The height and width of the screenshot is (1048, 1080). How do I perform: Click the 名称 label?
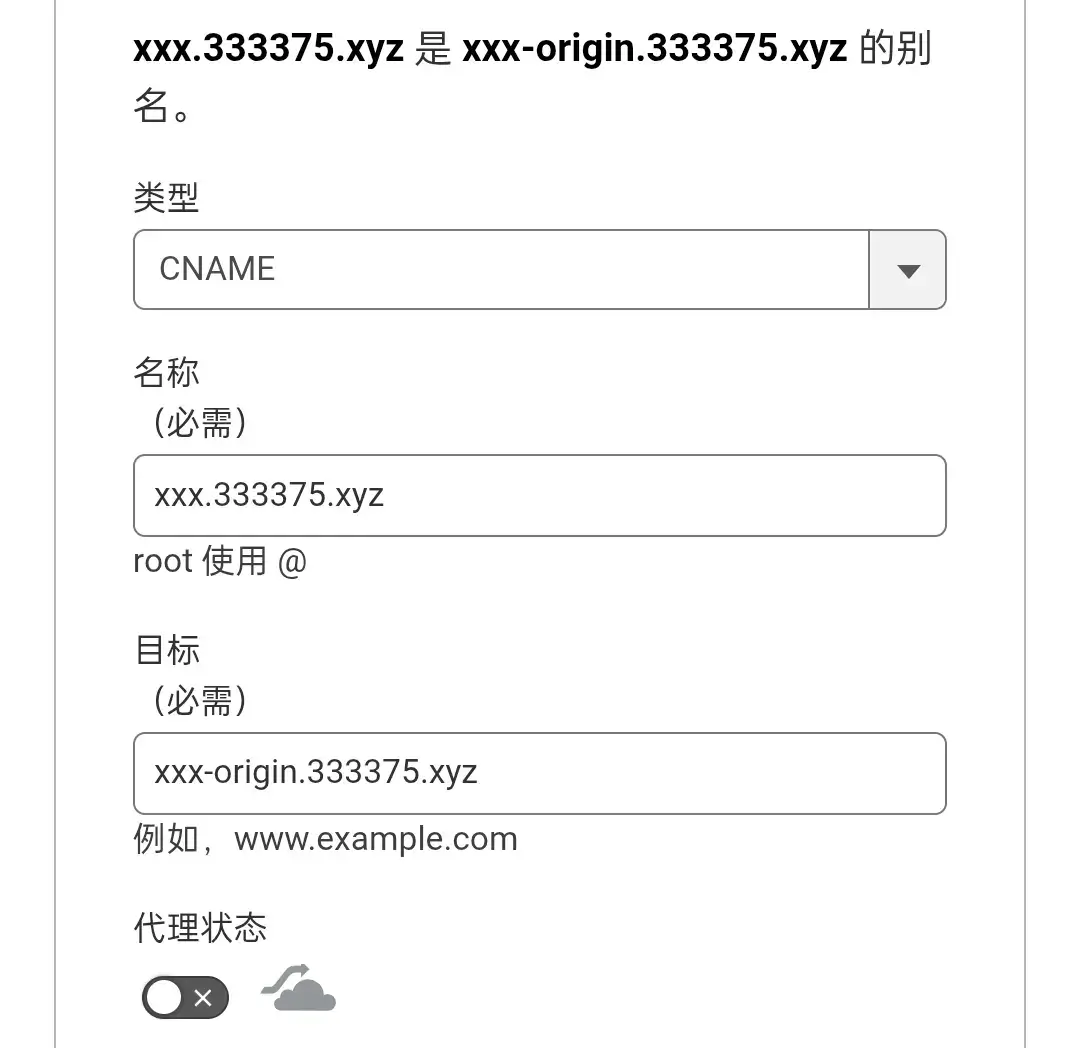point(166,373)
